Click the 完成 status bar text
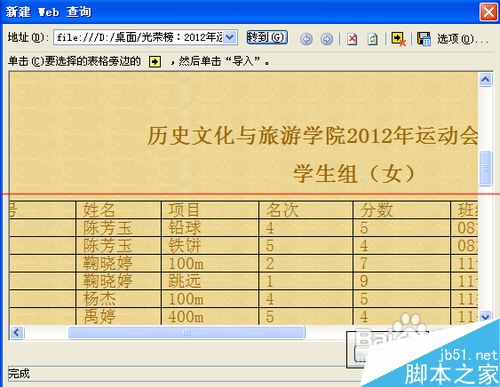This screenshot has width=500, height=387. [x=19, y=374]
